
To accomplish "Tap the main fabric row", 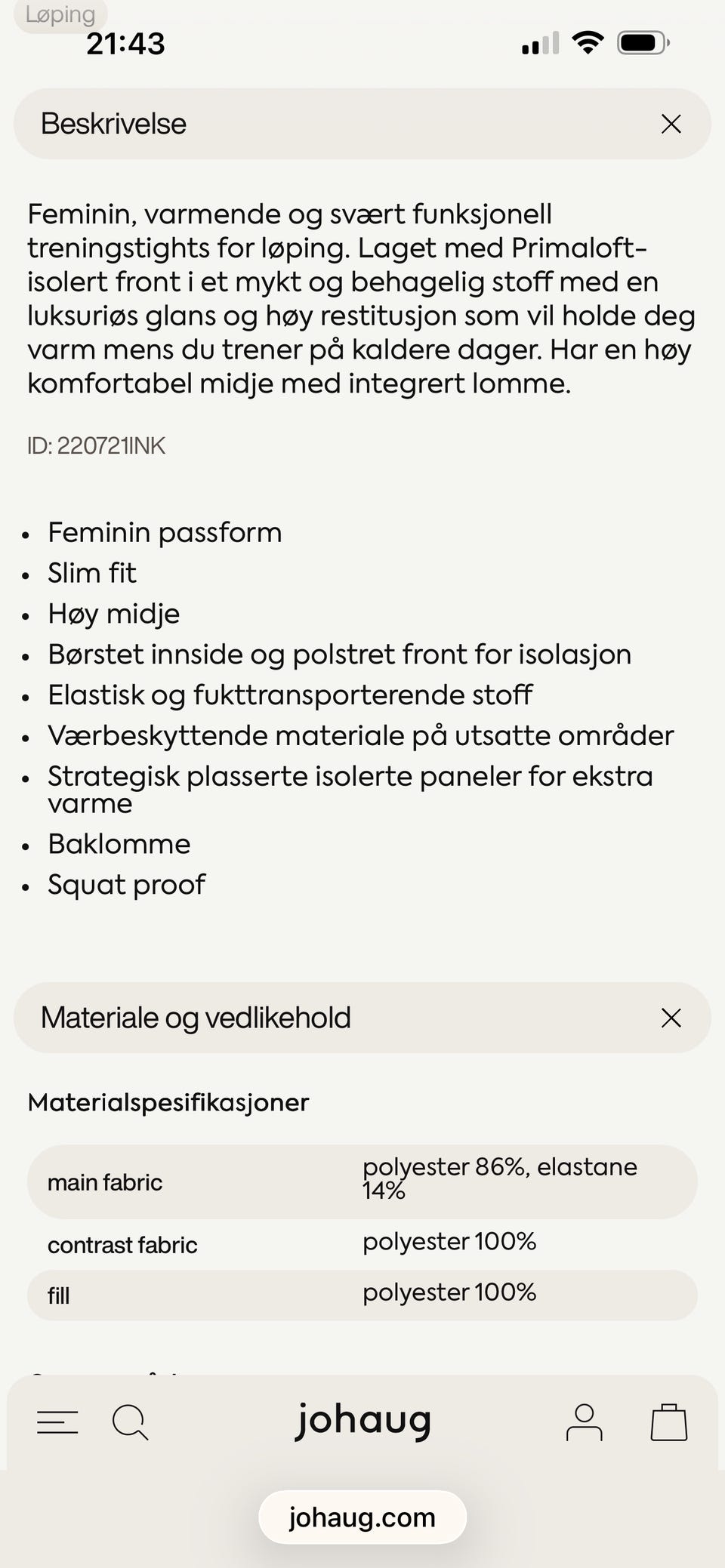I will (362, 1181).
